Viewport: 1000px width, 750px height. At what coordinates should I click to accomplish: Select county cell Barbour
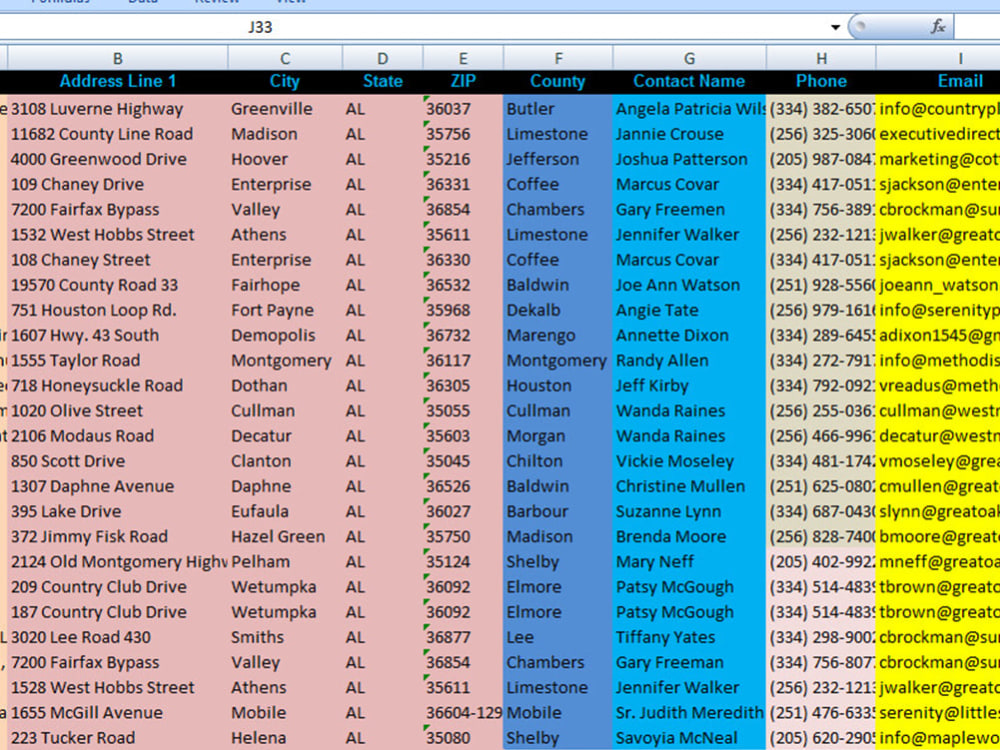[558, 511]
